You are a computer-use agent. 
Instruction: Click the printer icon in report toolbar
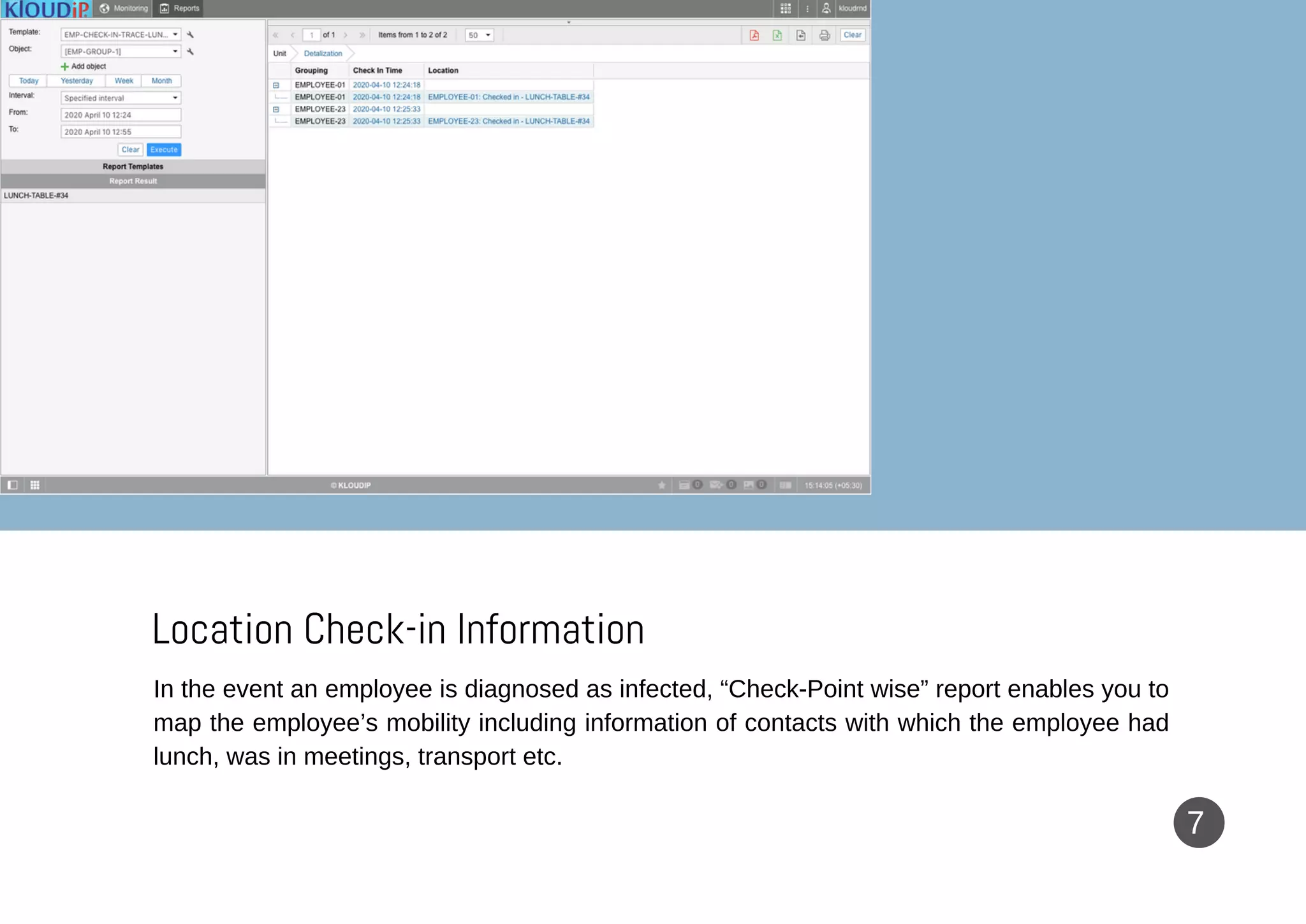[825, 35]
